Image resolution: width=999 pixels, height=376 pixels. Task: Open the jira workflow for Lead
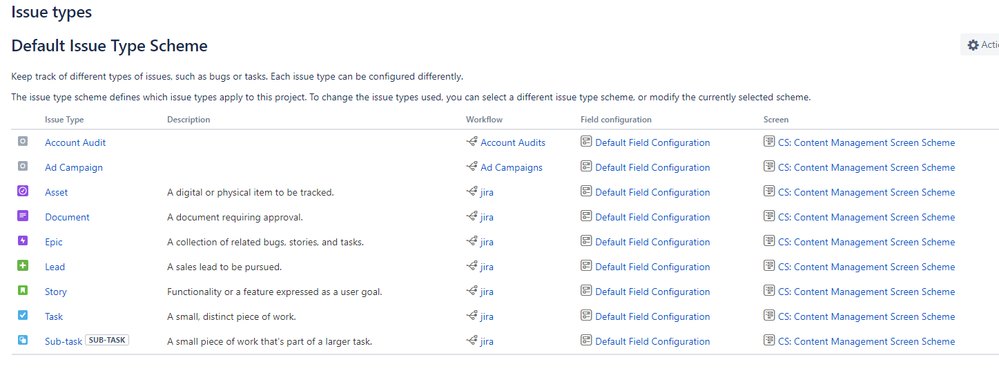tap(487, 267)
